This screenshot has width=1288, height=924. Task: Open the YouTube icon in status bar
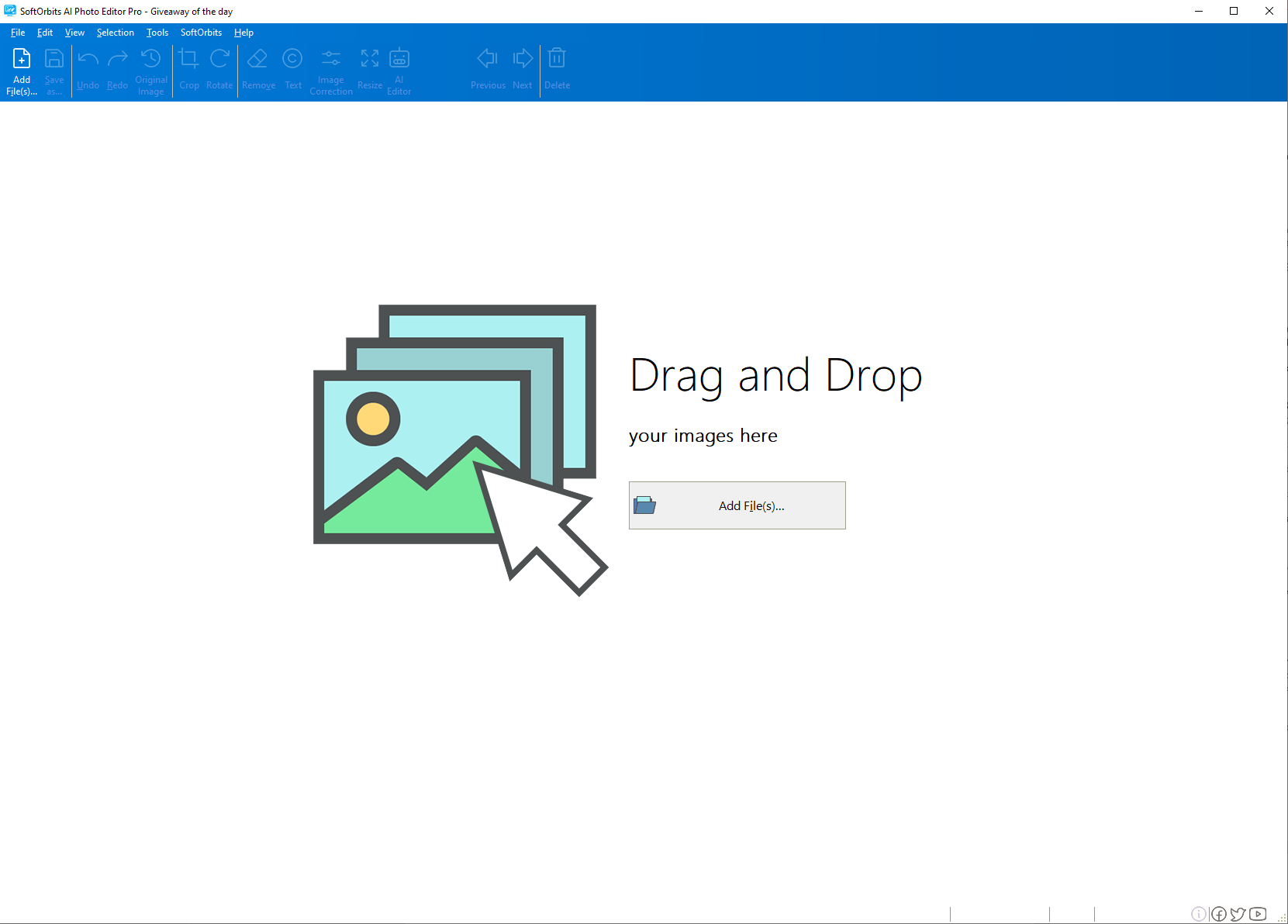1258,914
